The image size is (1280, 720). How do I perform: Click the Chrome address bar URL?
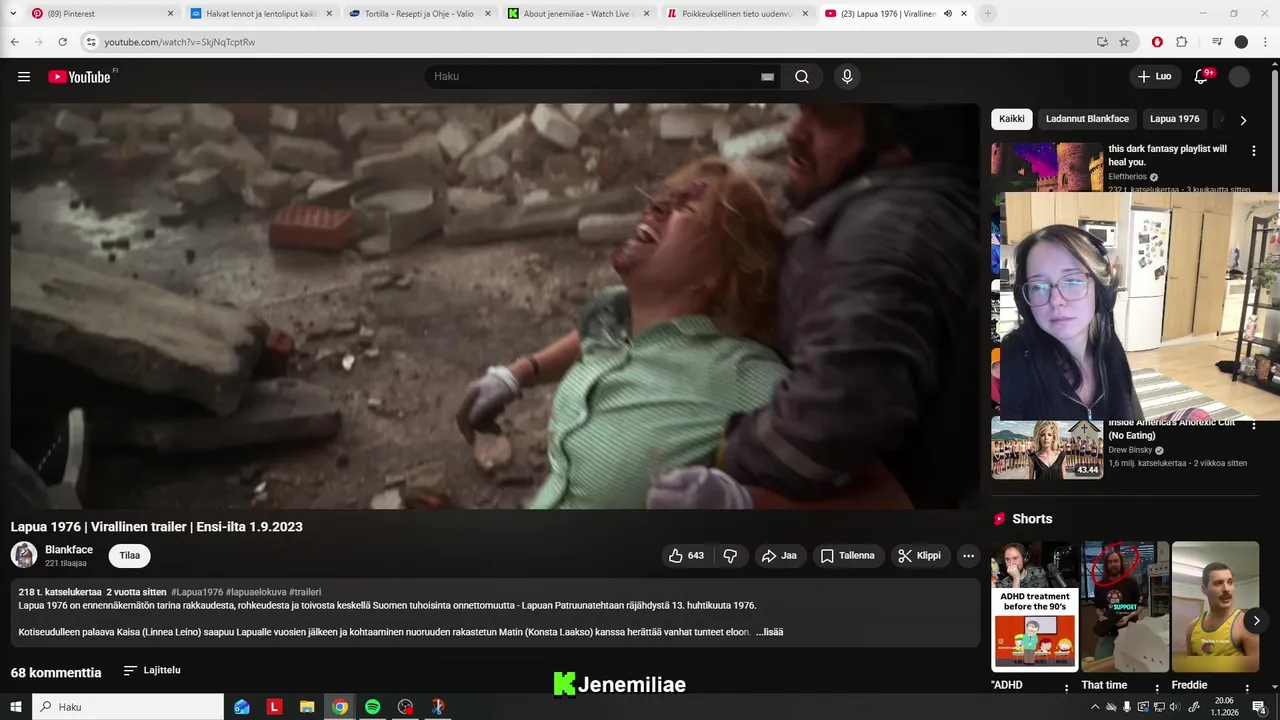coord(180,42)
